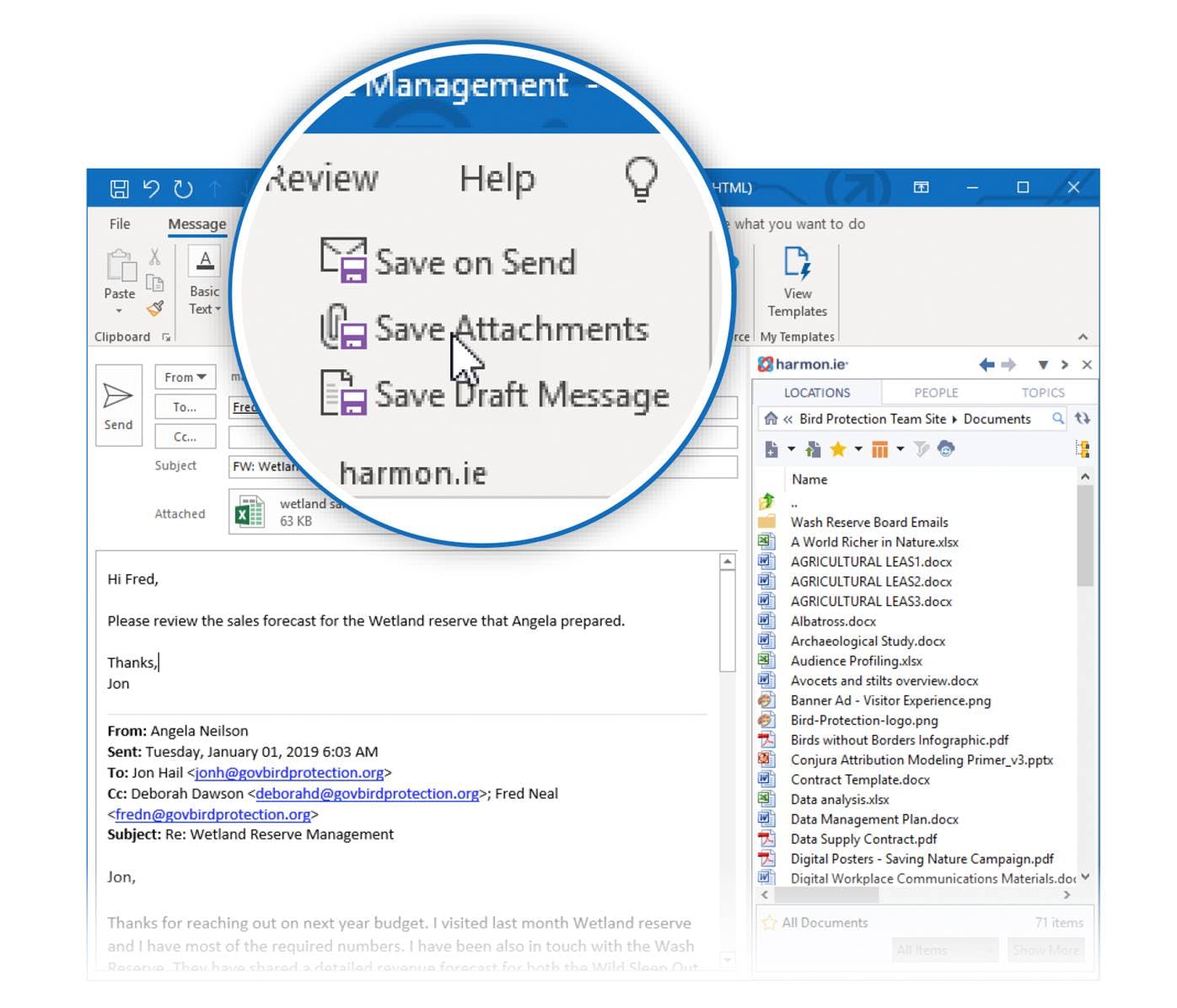Click the To... recipients button
The image size is (1177, 1008).
185,406
